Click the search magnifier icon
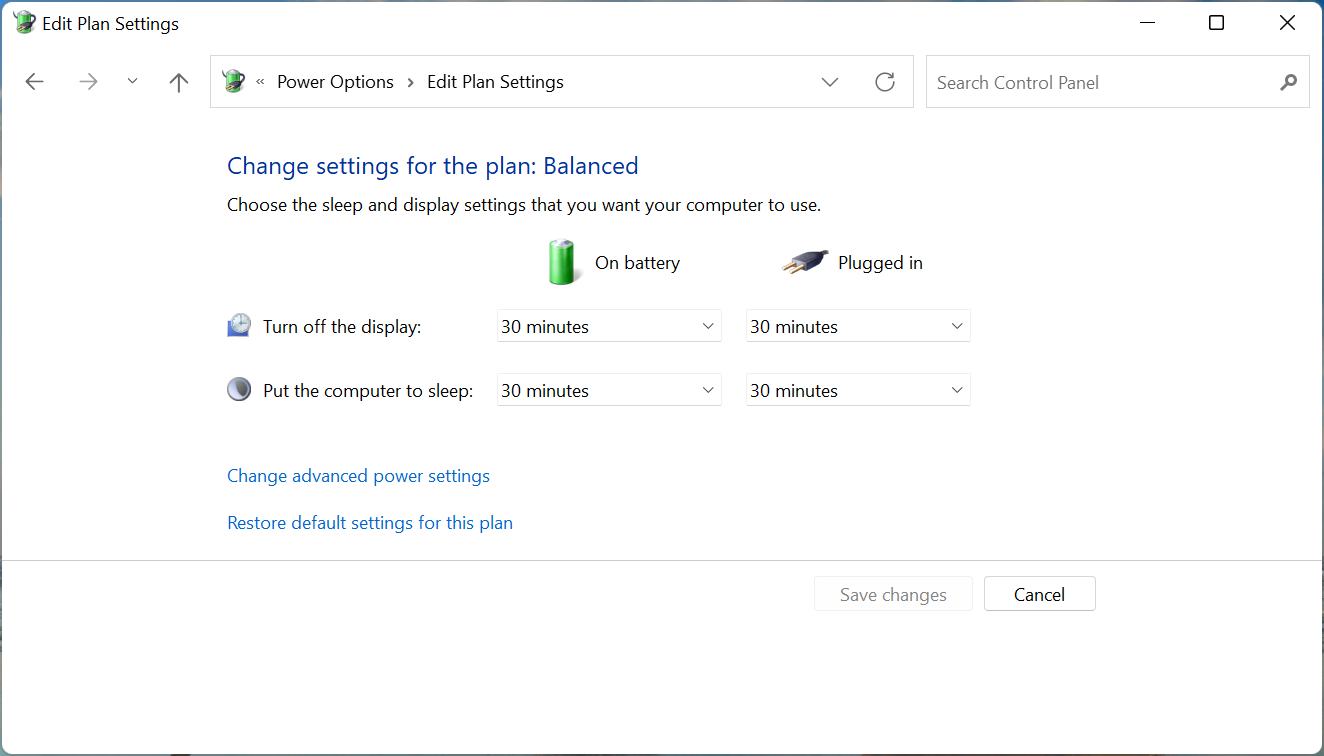1324x756 pixels. point(1288,82)
